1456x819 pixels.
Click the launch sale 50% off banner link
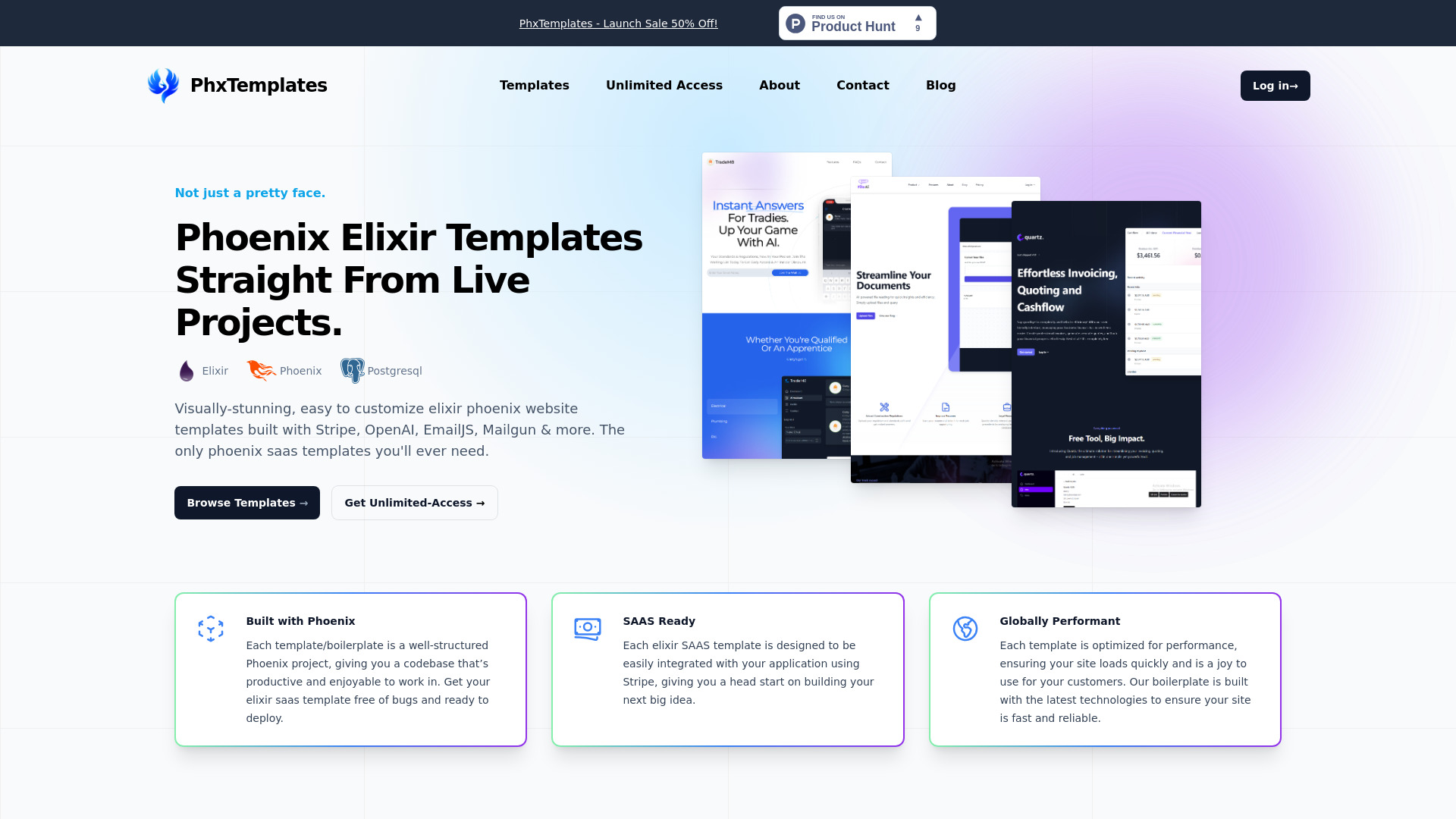[618, 23]
